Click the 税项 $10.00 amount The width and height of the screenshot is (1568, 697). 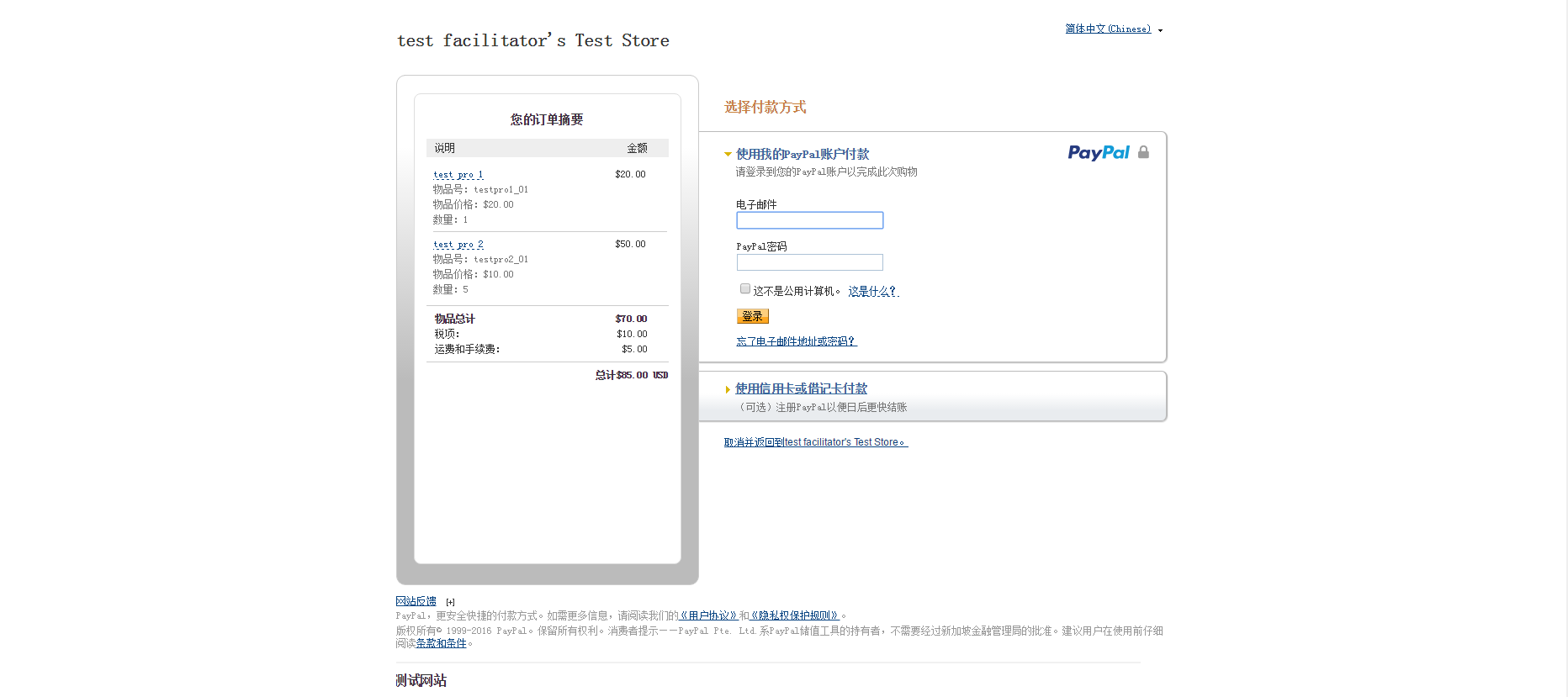[x=632, y=334]
